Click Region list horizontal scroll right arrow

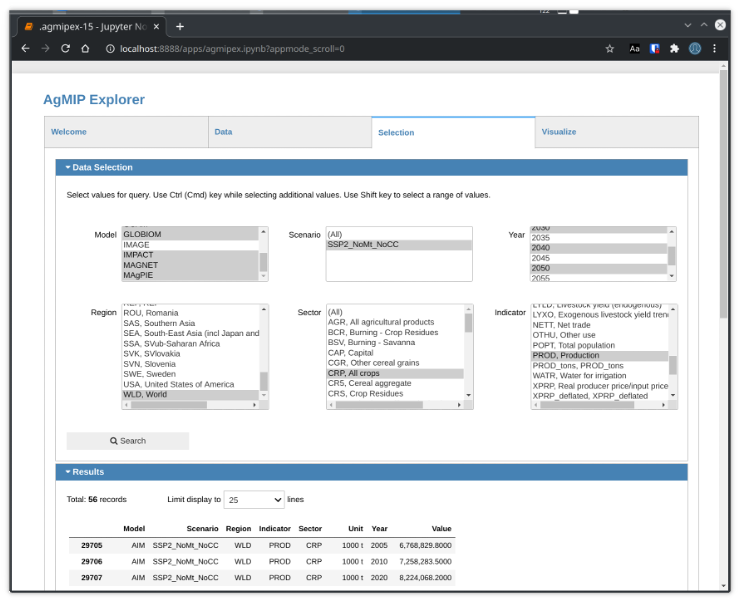click(255, 405)
